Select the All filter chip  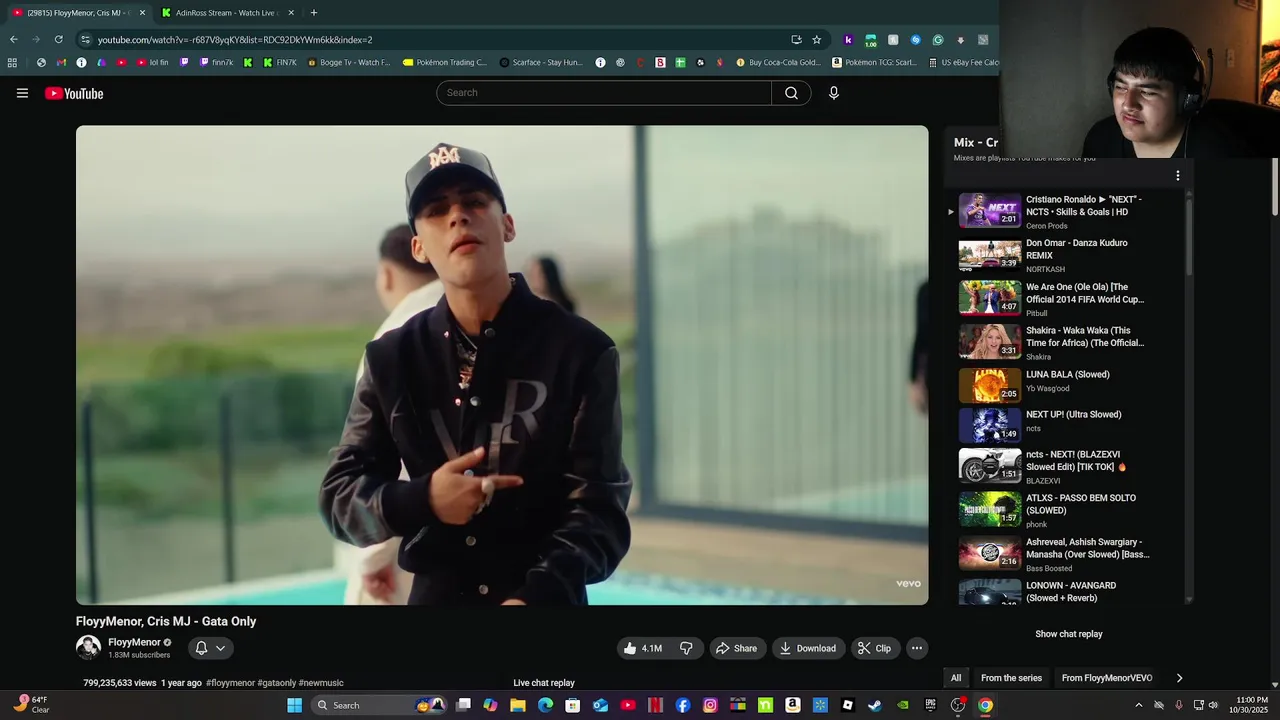point(956,678)
